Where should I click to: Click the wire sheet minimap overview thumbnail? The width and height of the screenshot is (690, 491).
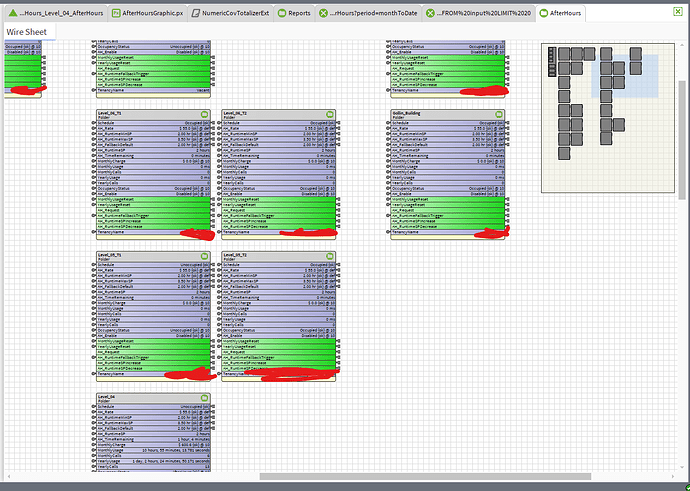click(608, 118)
